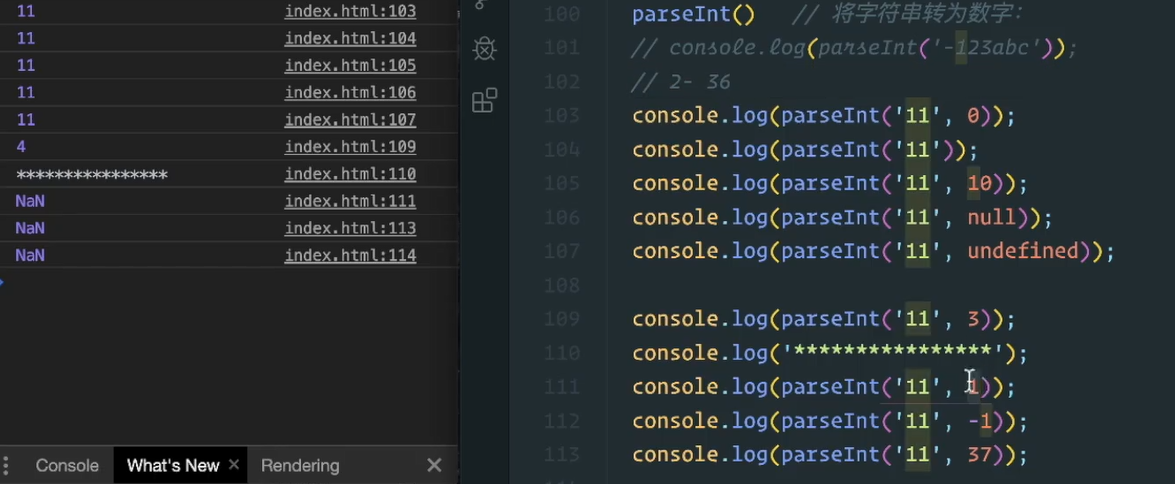
Task: Open drawer menu three-dots icon beside Console tab
Action: tap(4, 465)
